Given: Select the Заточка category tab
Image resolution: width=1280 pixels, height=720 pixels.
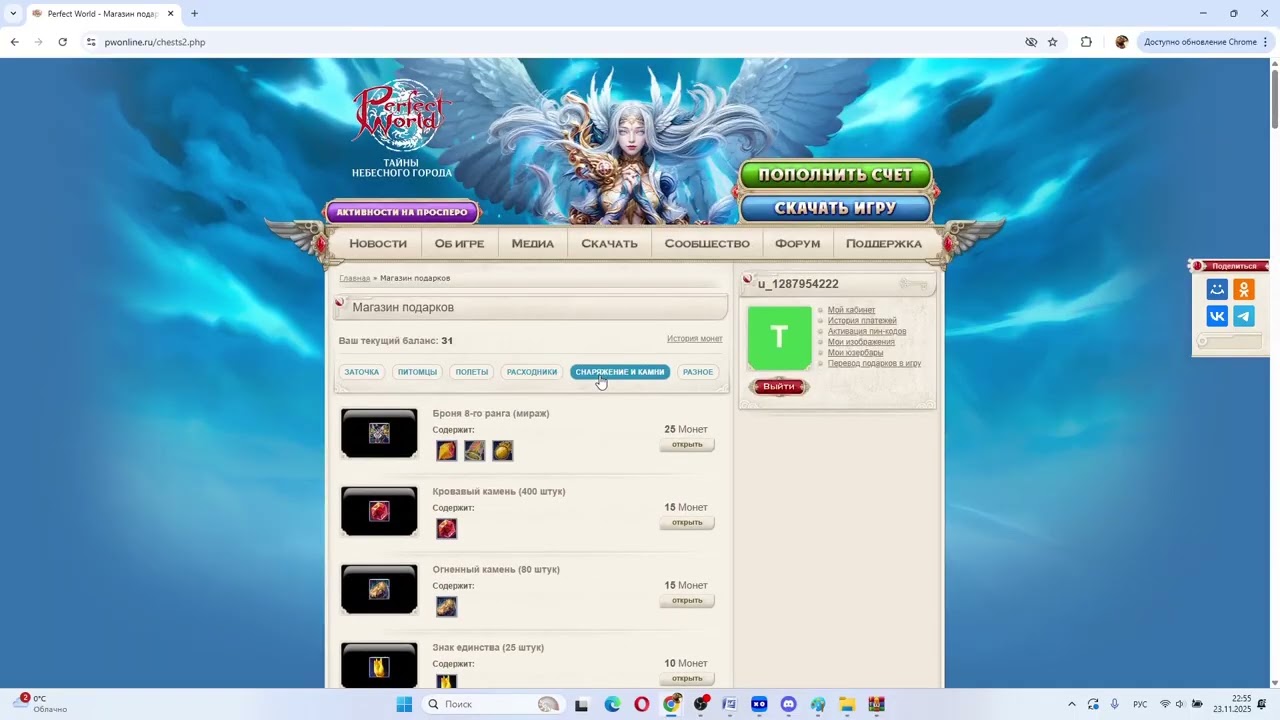Looking at the screenshot, I should [x=362, y=372].
